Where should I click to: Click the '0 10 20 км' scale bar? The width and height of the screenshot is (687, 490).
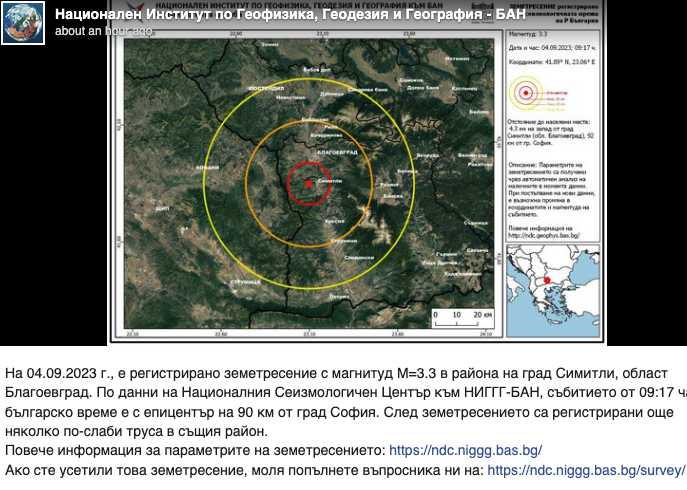(x=463, y=319)
